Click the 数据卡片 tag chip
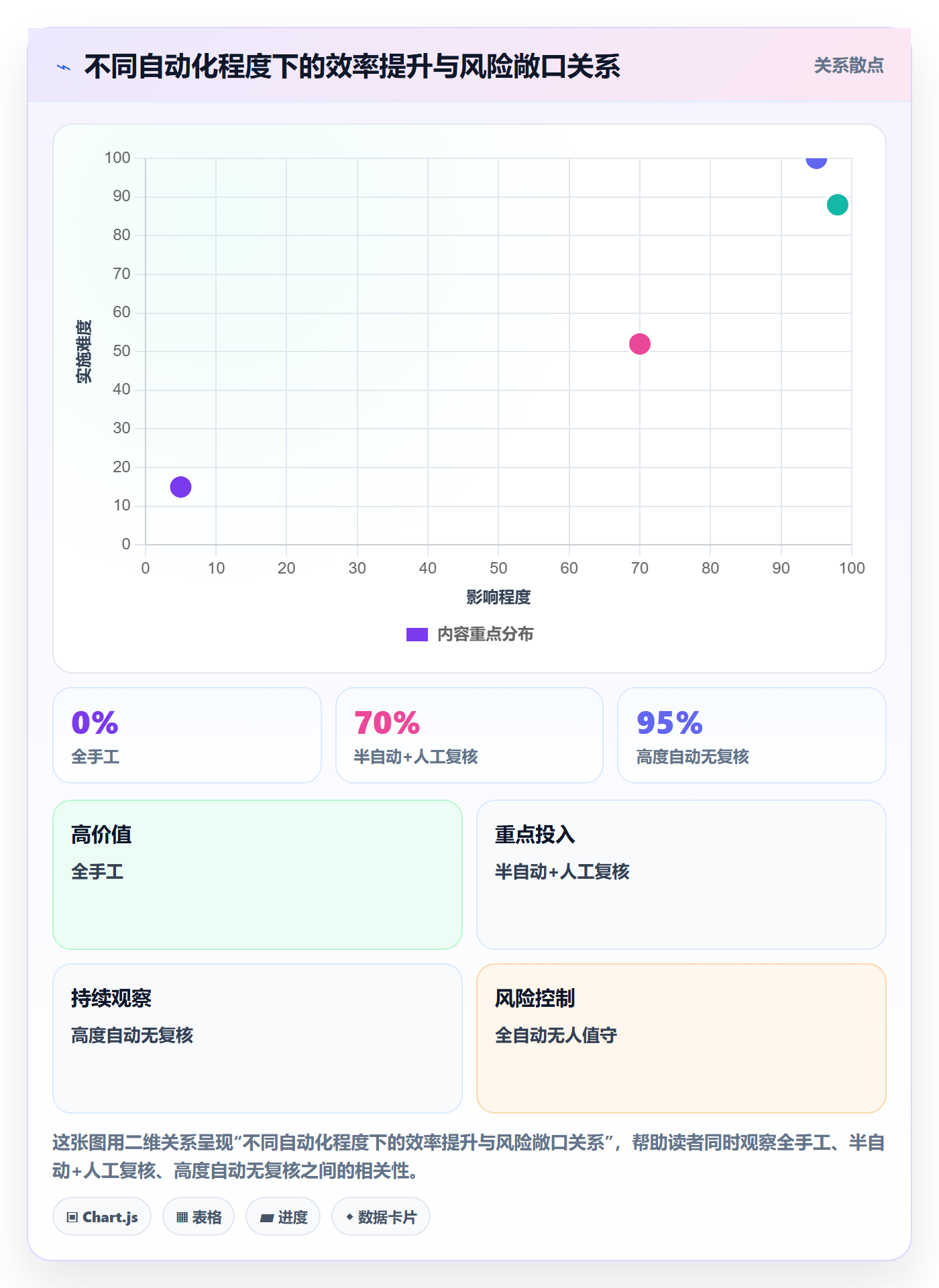This screenshot has width=939, height=1288. pos(381,1217)
